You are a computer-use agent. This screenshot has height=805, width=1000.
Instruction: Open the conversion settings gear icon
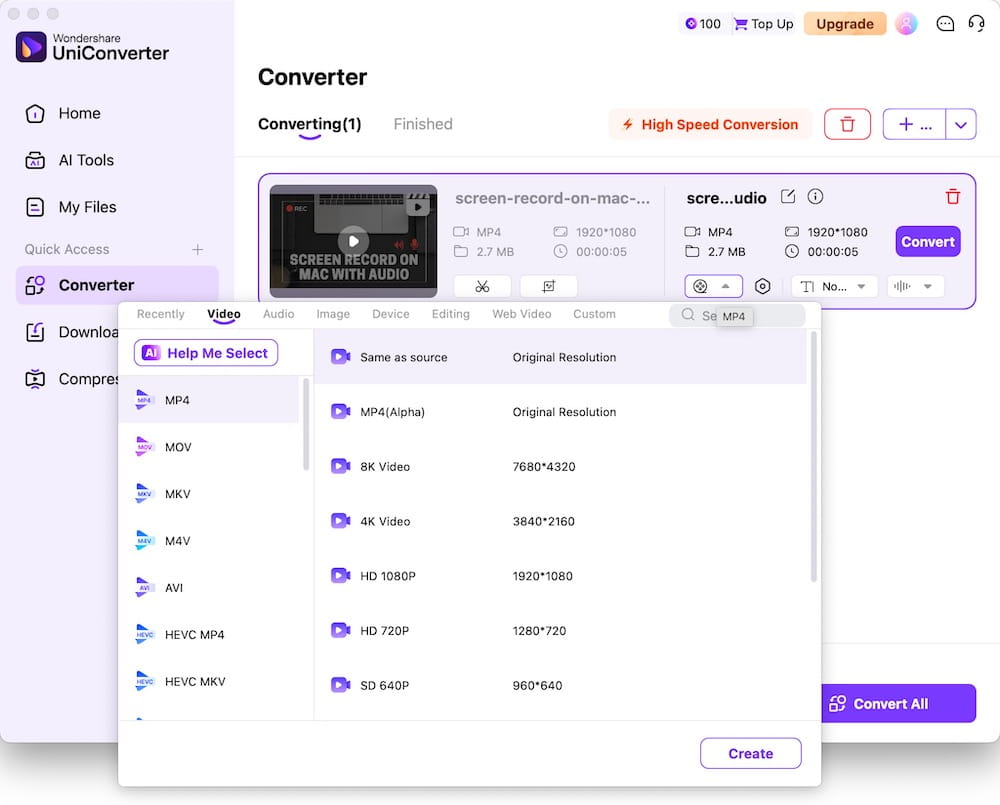[763, 286]
